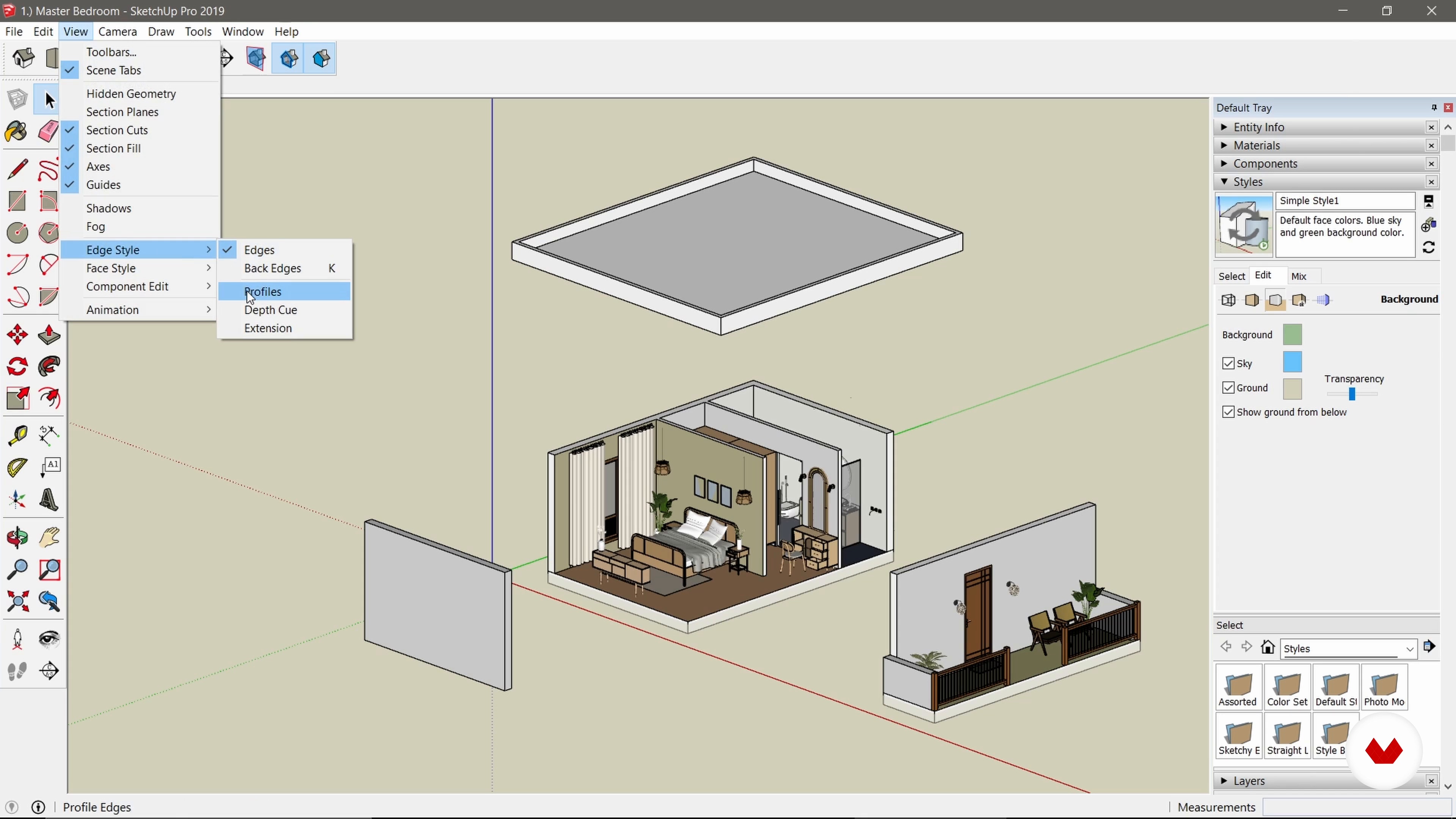Viewport: 1456px width, 819px height.
Task: Uncheck the Sky checkbox
Action: tap(1228, 364)
